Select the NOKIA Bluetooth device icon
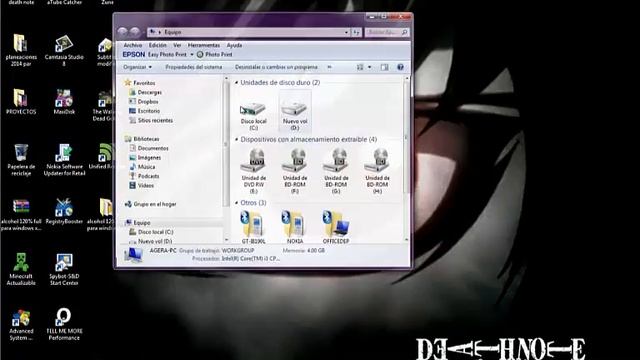Screen dimensions: 640x360 coord(294,227)
